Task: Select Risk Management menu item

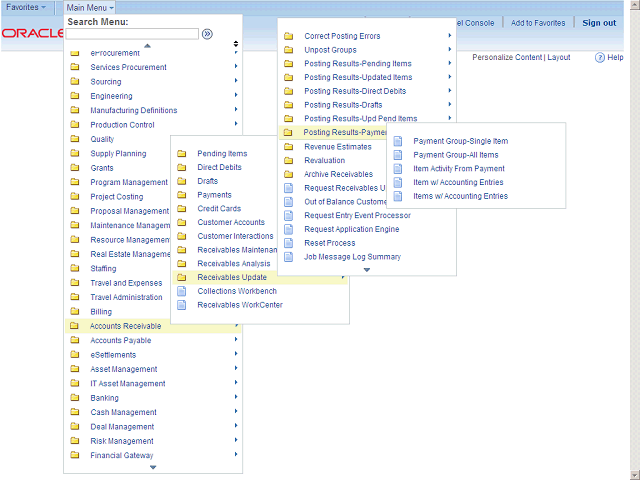Action: click(122, 441)
